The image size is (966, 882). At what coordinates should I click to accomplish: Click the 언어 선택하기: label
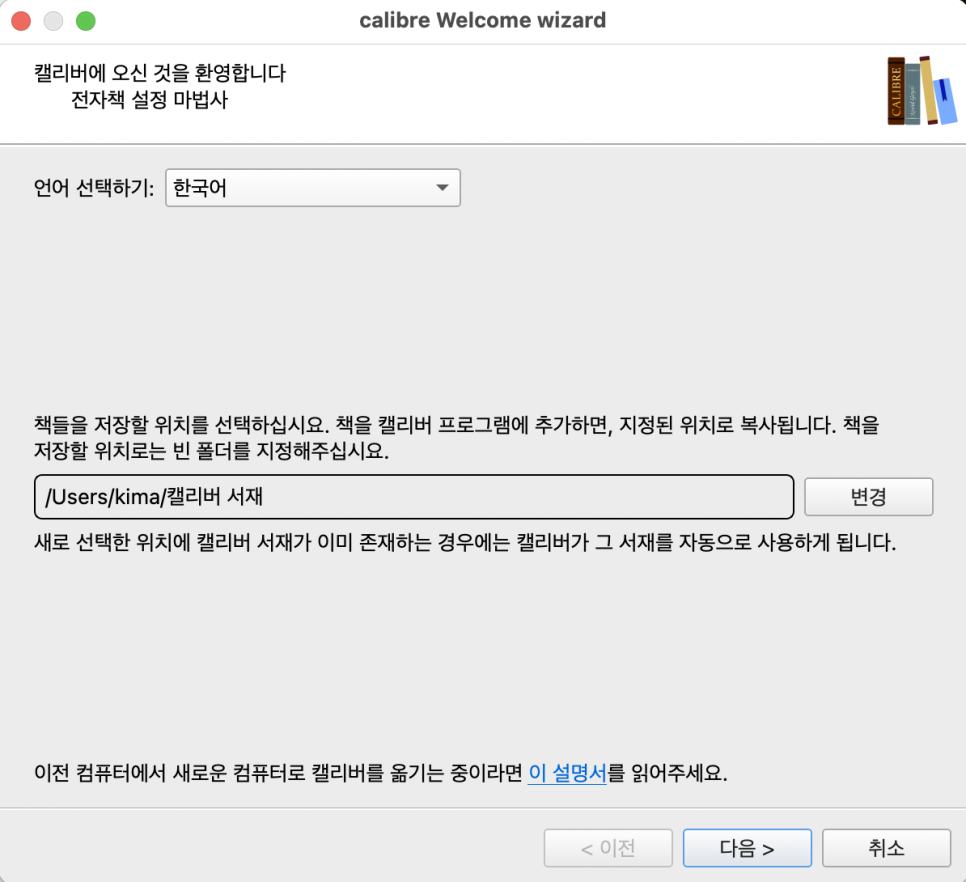[94, 188]
